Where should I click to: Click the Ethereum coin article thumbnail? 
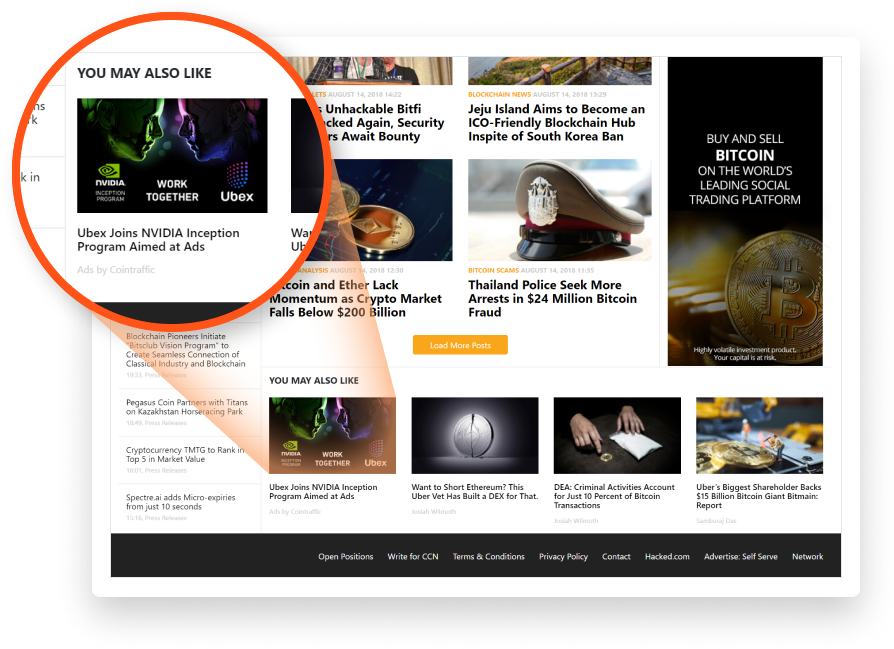point(475,436)
